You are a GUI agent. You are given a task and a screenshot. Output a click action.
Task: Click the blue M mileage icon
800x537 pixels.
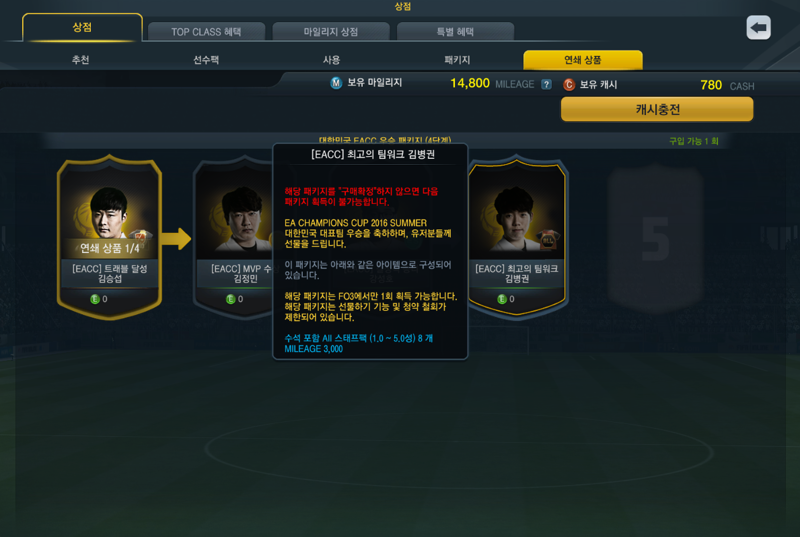pyautogui.click(x=336, y=83)
